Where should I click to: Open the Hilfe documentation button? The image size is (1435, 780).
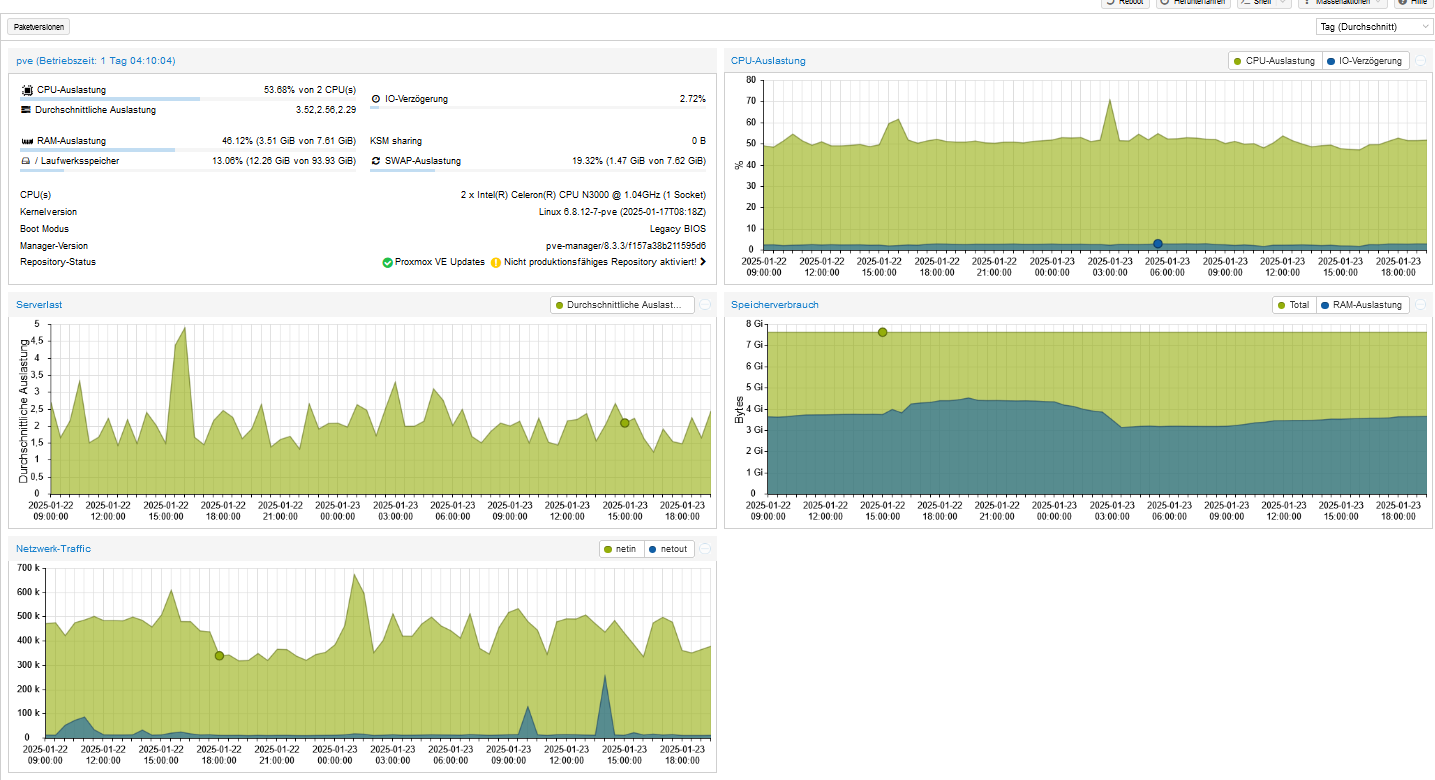pyautogui.click(x=1413, y=3)
